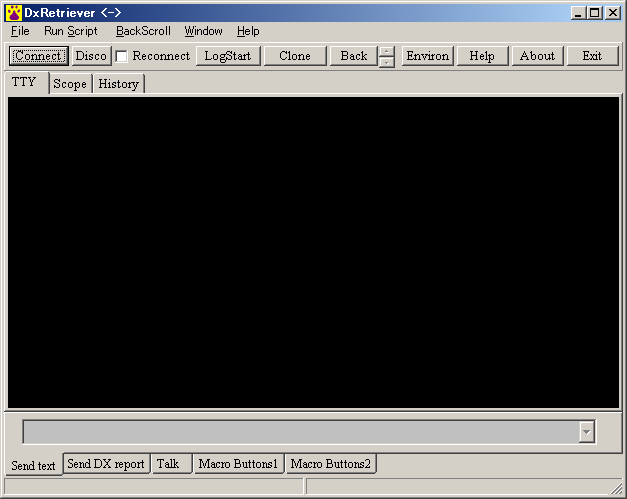Image resolution: width=627 pixels, height=499 pixels.
Task: Close the DxRetriever window
Action: (613, 13)
